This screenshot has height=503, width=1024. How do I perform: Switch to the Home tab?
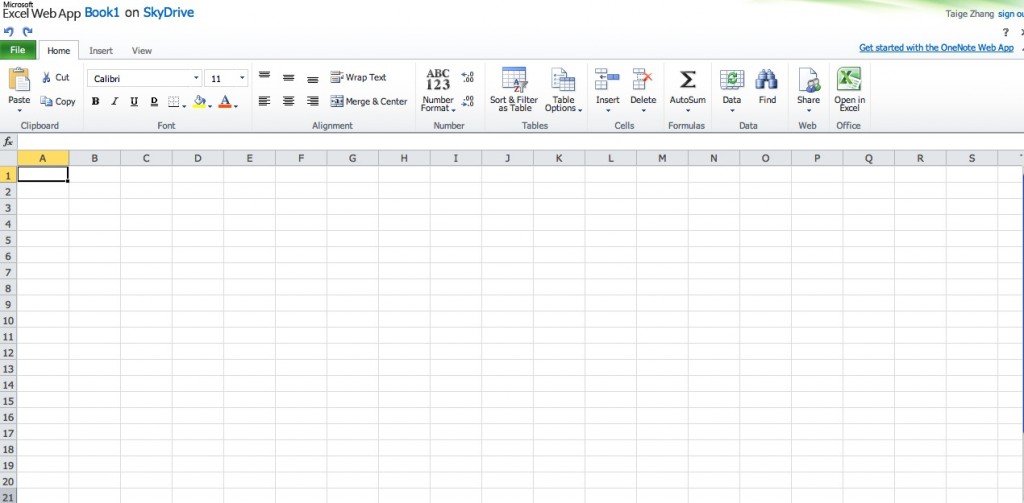click(x=59, y=50)
